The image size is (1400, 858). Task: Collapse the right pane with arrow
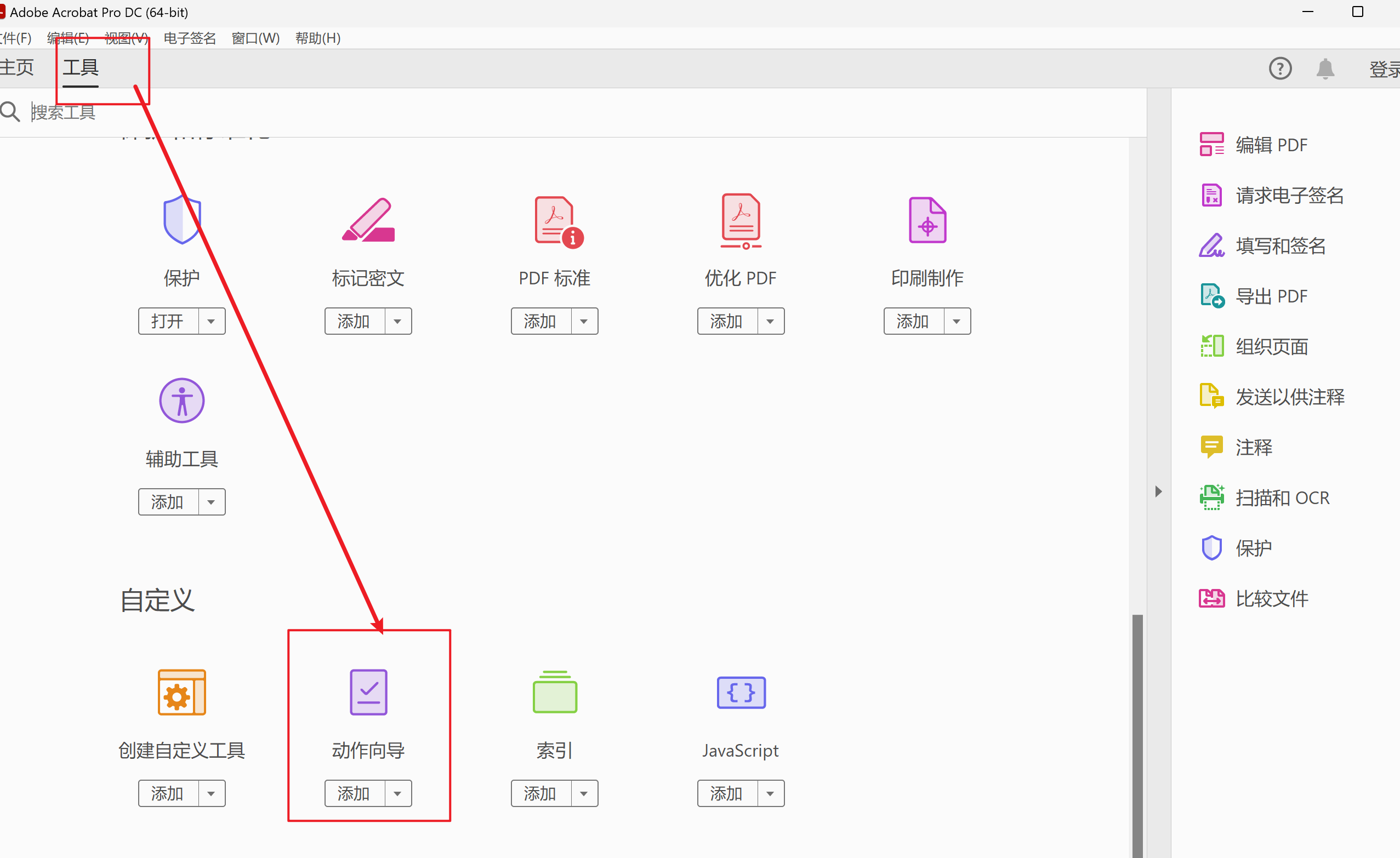1158,491
